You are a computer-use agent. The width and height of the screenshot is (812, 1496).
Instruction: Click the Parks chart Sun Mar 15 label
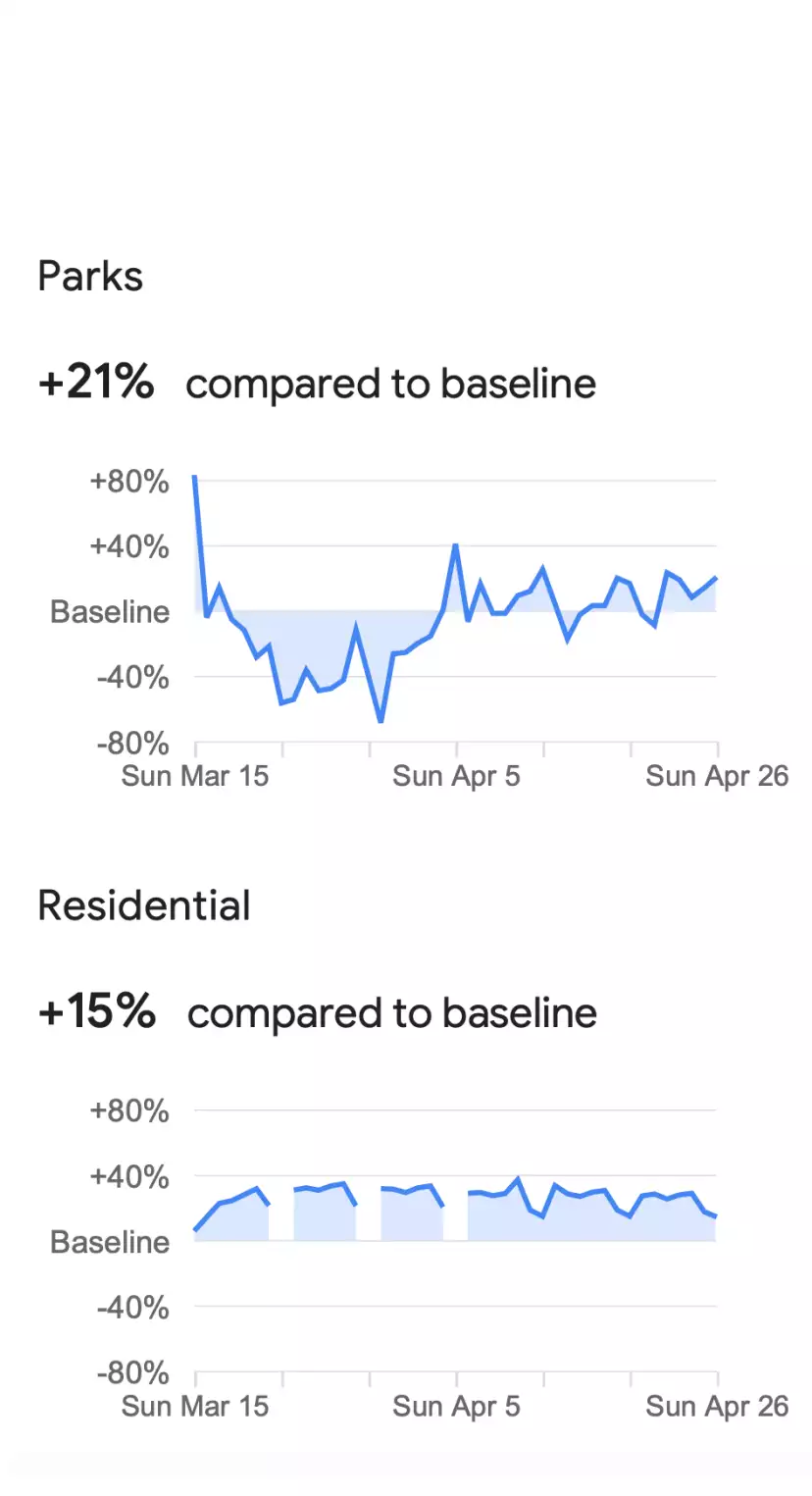coord(195,776)
